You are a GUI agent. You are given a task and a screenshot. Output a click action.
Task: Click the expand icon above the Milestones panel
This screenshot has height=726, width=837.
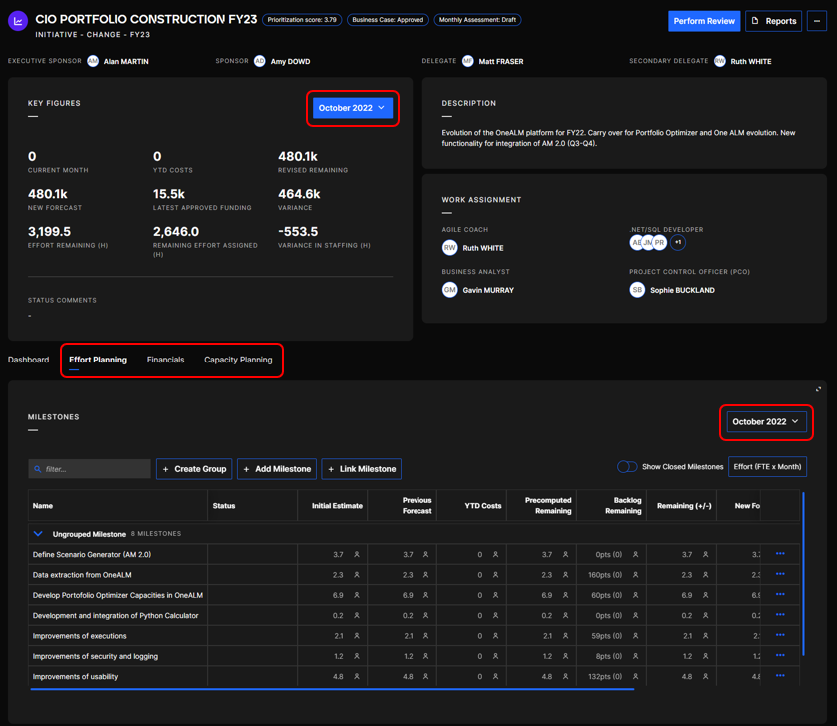tap(818, 389)
